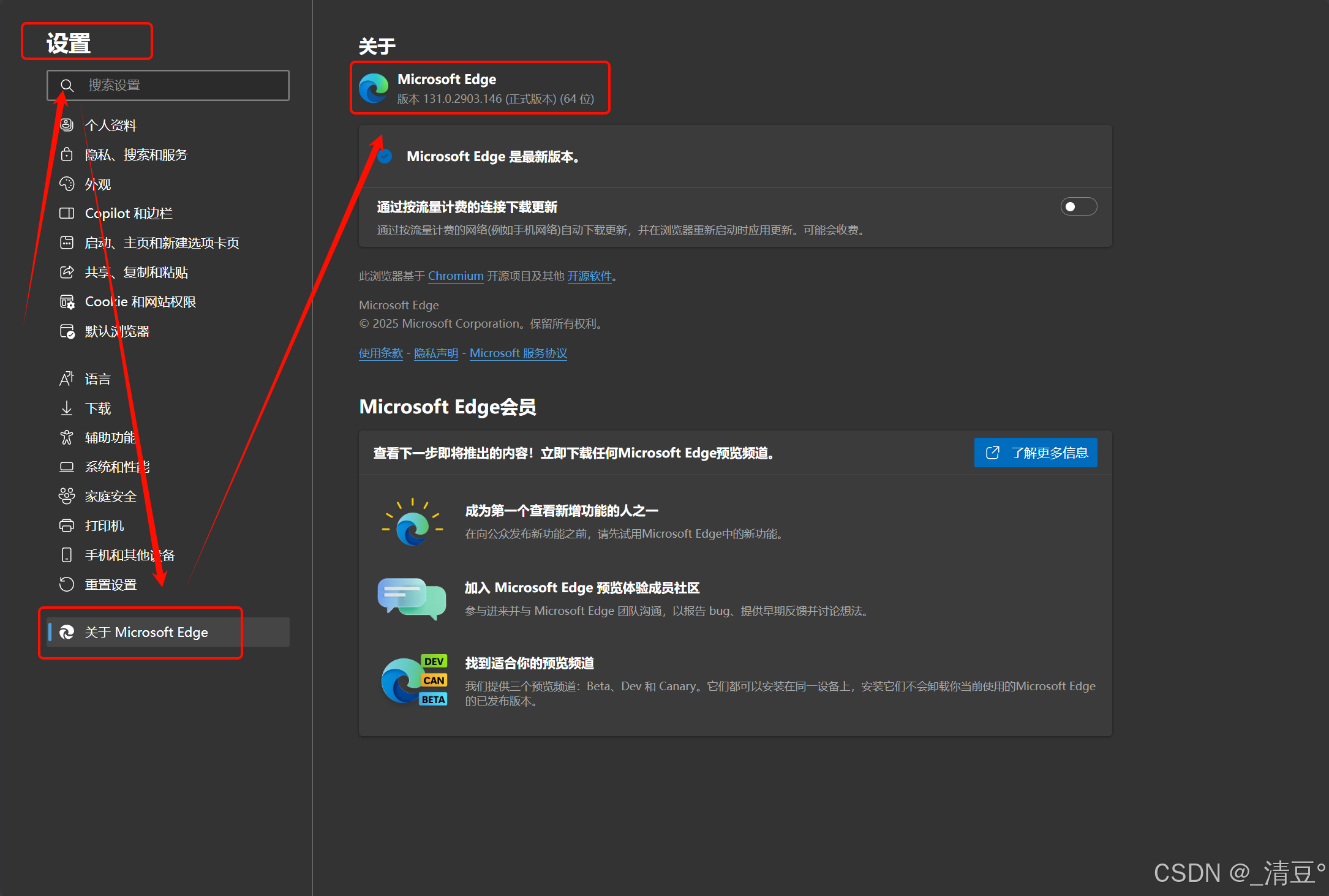Click the lock icon beside 隐私、搜索和服务
Image resolution: width=1329 pixels, height=896 pixels.
[x=67, y=154]
